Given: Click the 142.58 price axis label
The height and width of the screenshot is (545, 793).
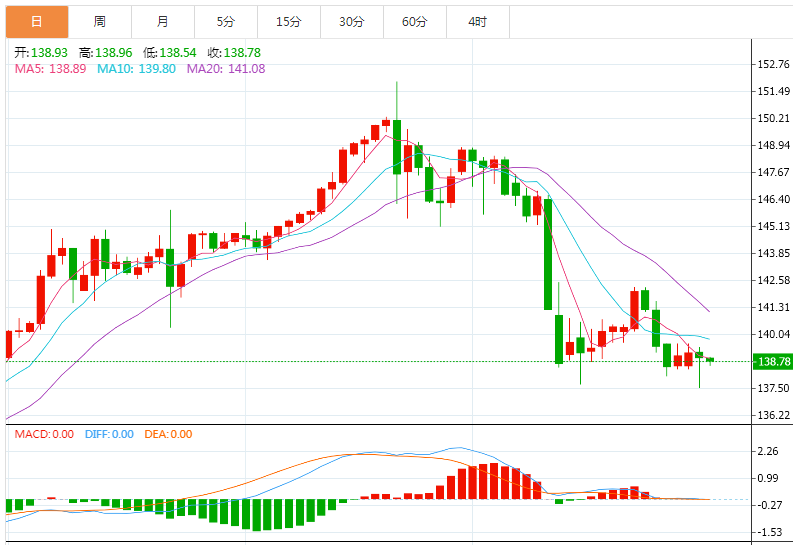Looking at the screenshot, I should tap(773, 280).
